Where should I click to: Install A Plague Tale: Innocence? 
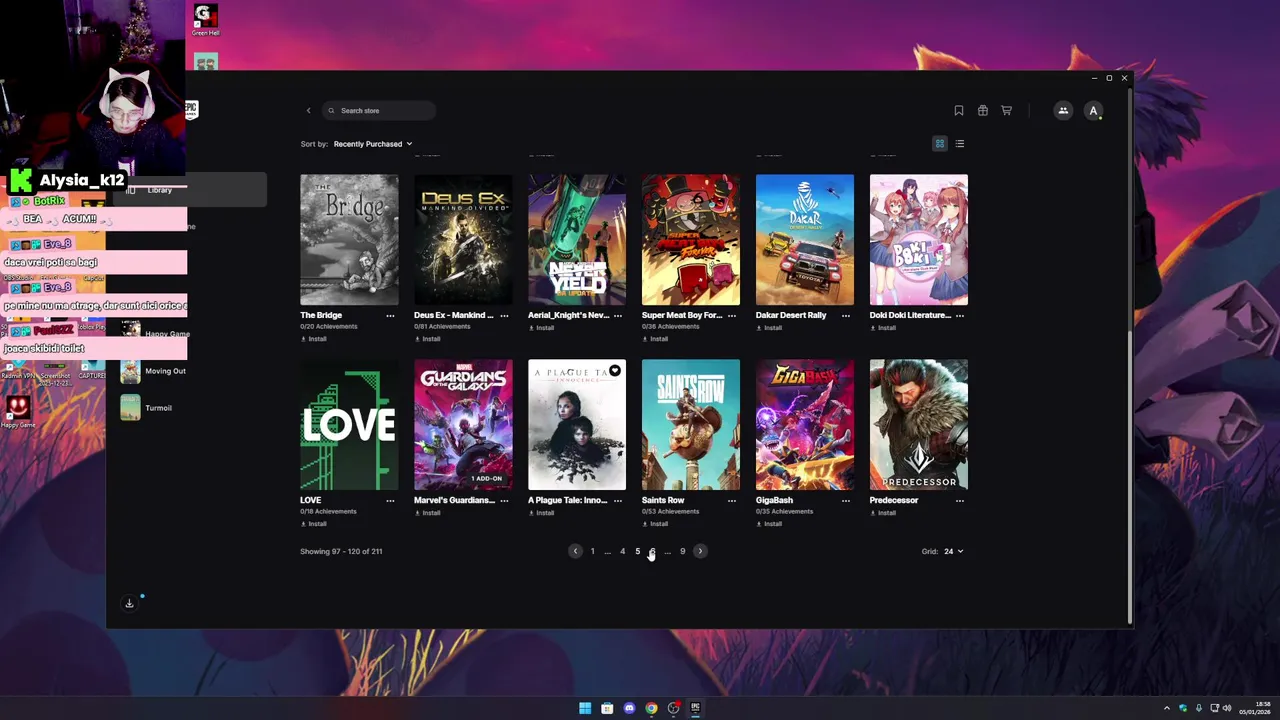pyautogui.click(x=542, y=513)
